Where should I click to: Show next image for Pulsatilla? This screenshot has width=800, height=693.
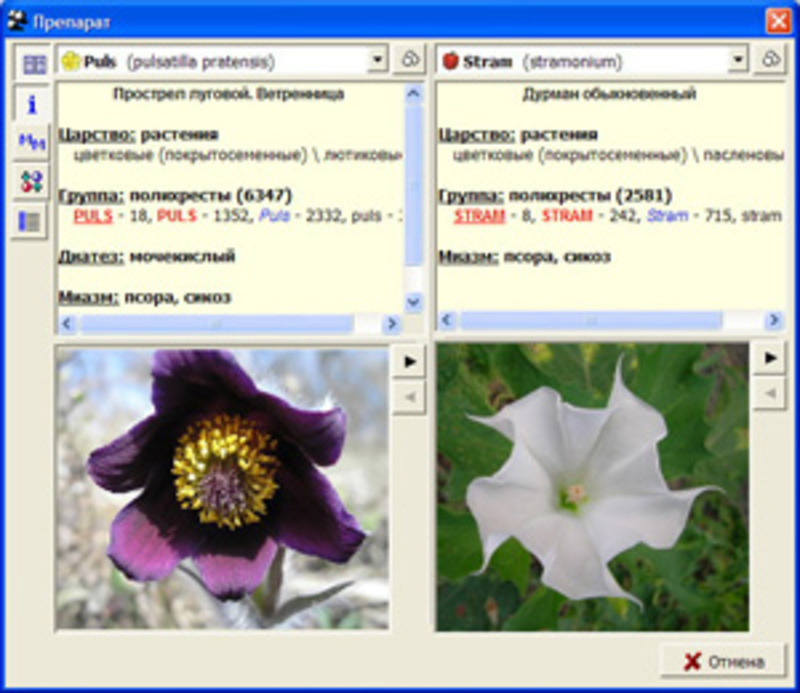click(408, 362)
